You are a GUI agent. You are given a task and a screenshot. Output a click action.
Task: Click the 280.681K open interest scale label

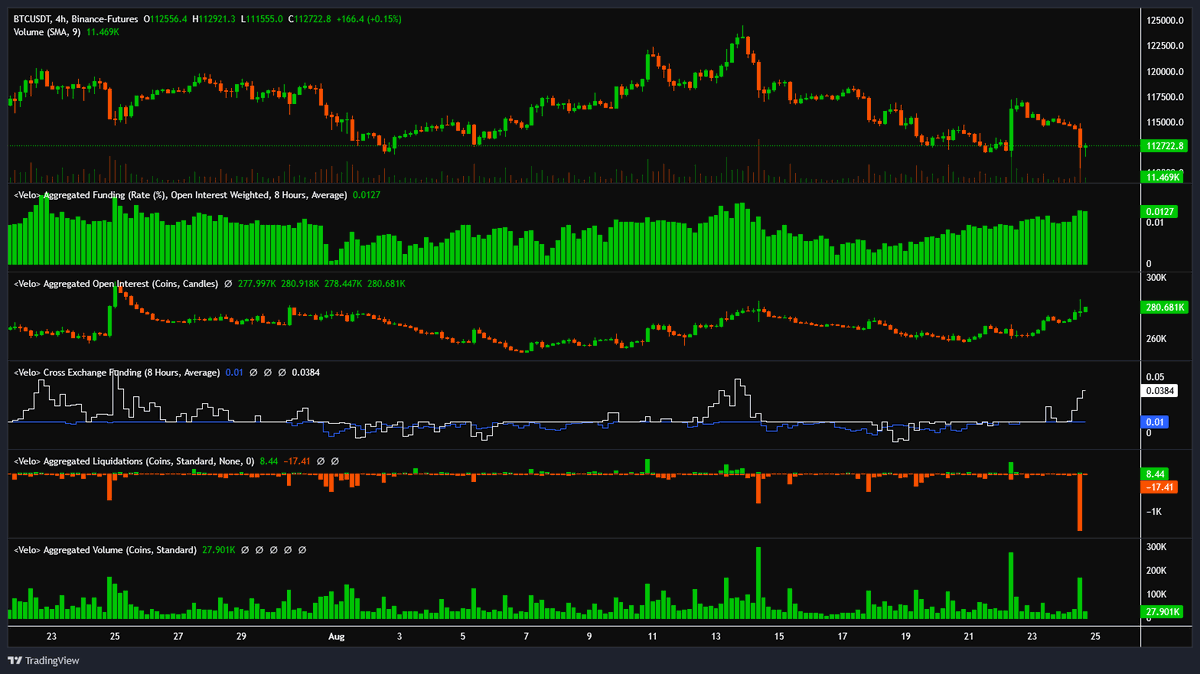(x=1165, y=307)
